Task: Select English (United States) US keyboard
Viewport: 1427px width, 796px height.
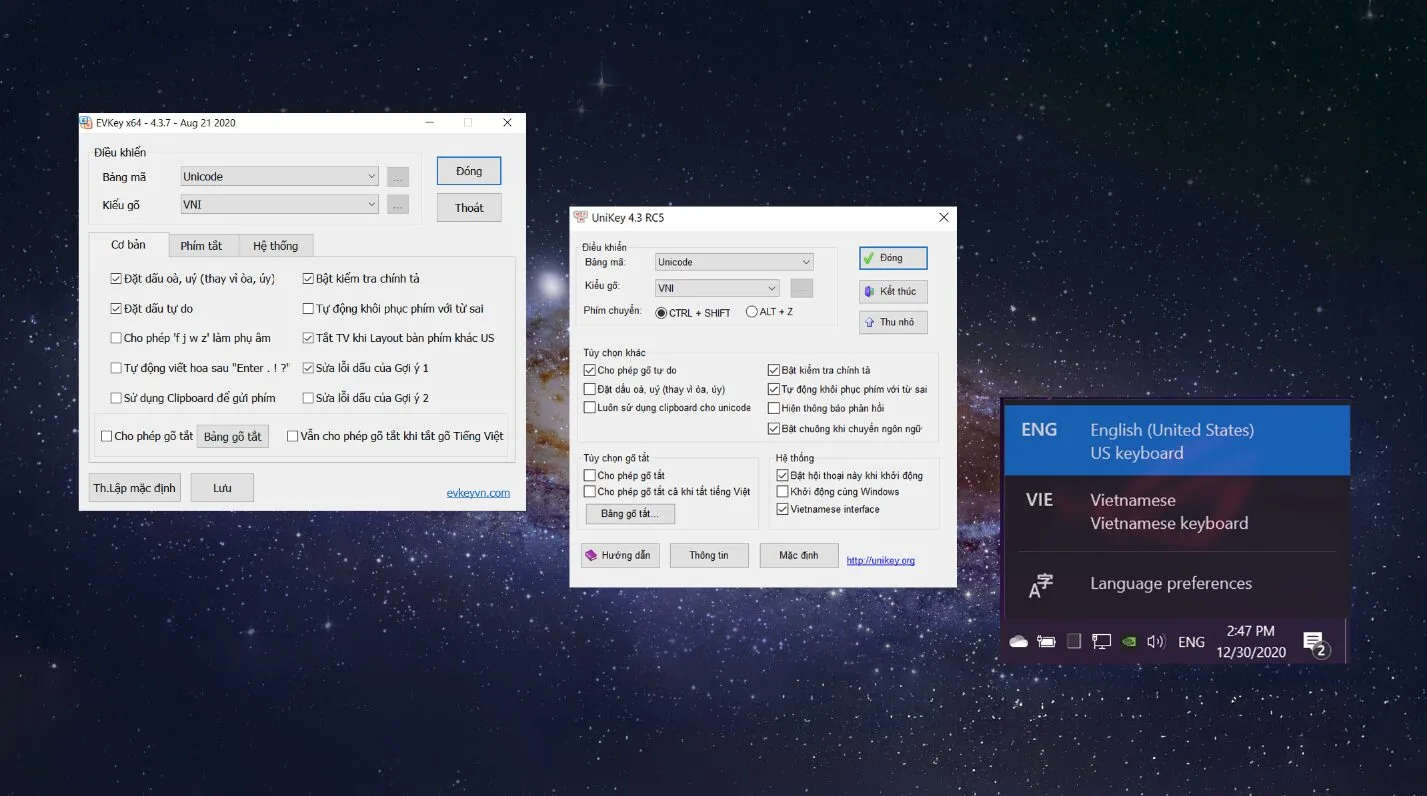Action: point(1177,441)
